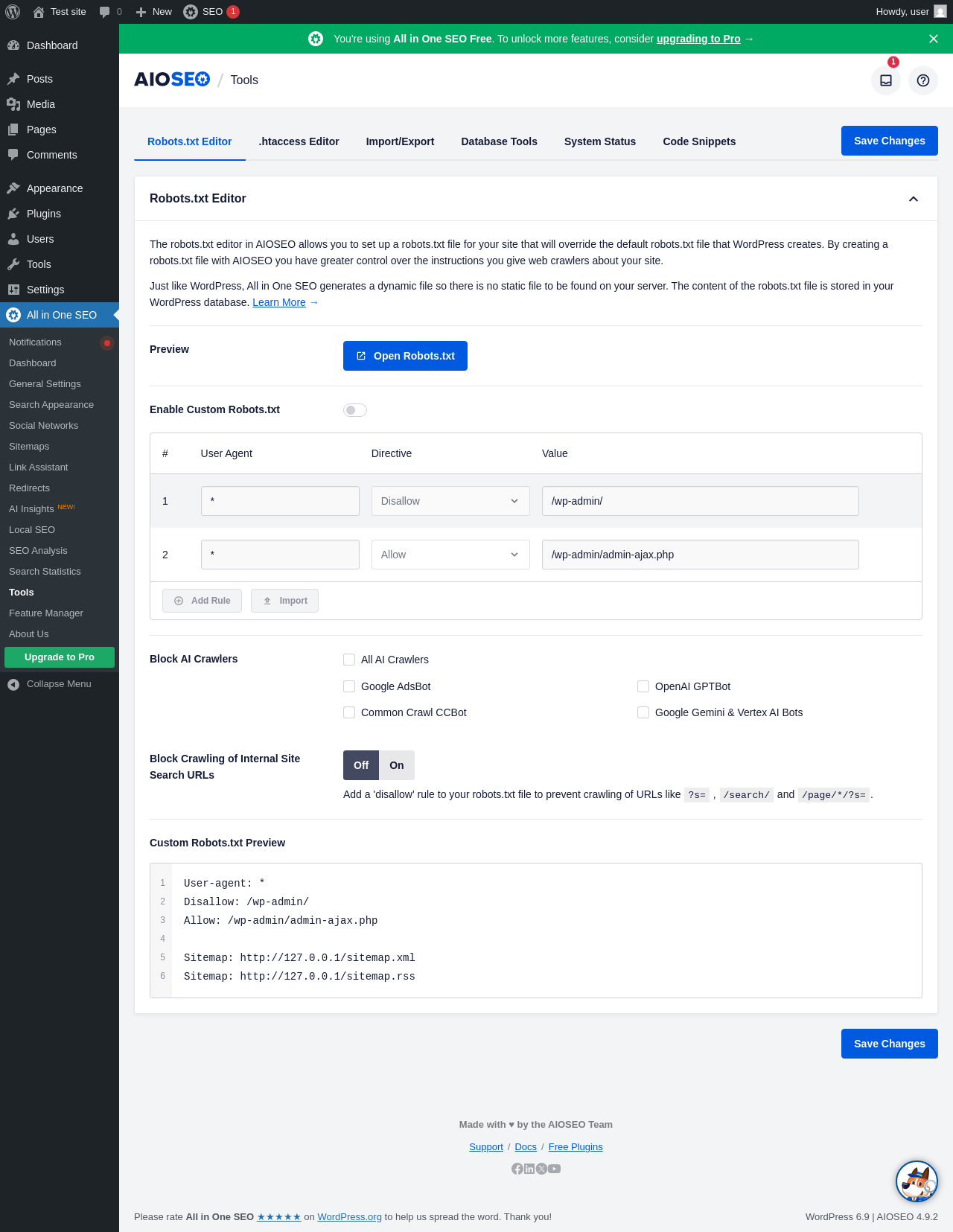Image resolution: width=953 pixels, height=1232 pixels.
Task: Collapse the Robots.txt Editor section chevron
Action: pyautogui.click(x=914, y=199)
